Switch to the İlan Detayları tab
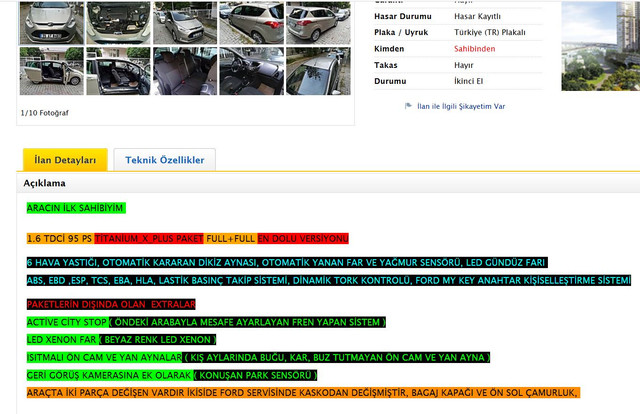The image size is (640, 414). click(x=65, y=160)
